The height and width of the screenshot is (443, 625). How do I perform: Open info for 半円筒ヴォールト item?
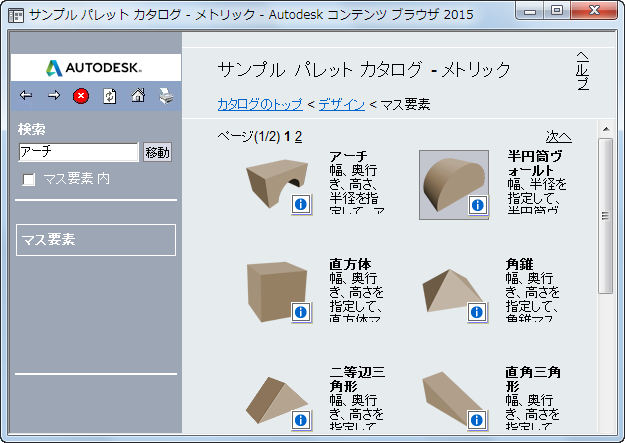click(478, 205)
